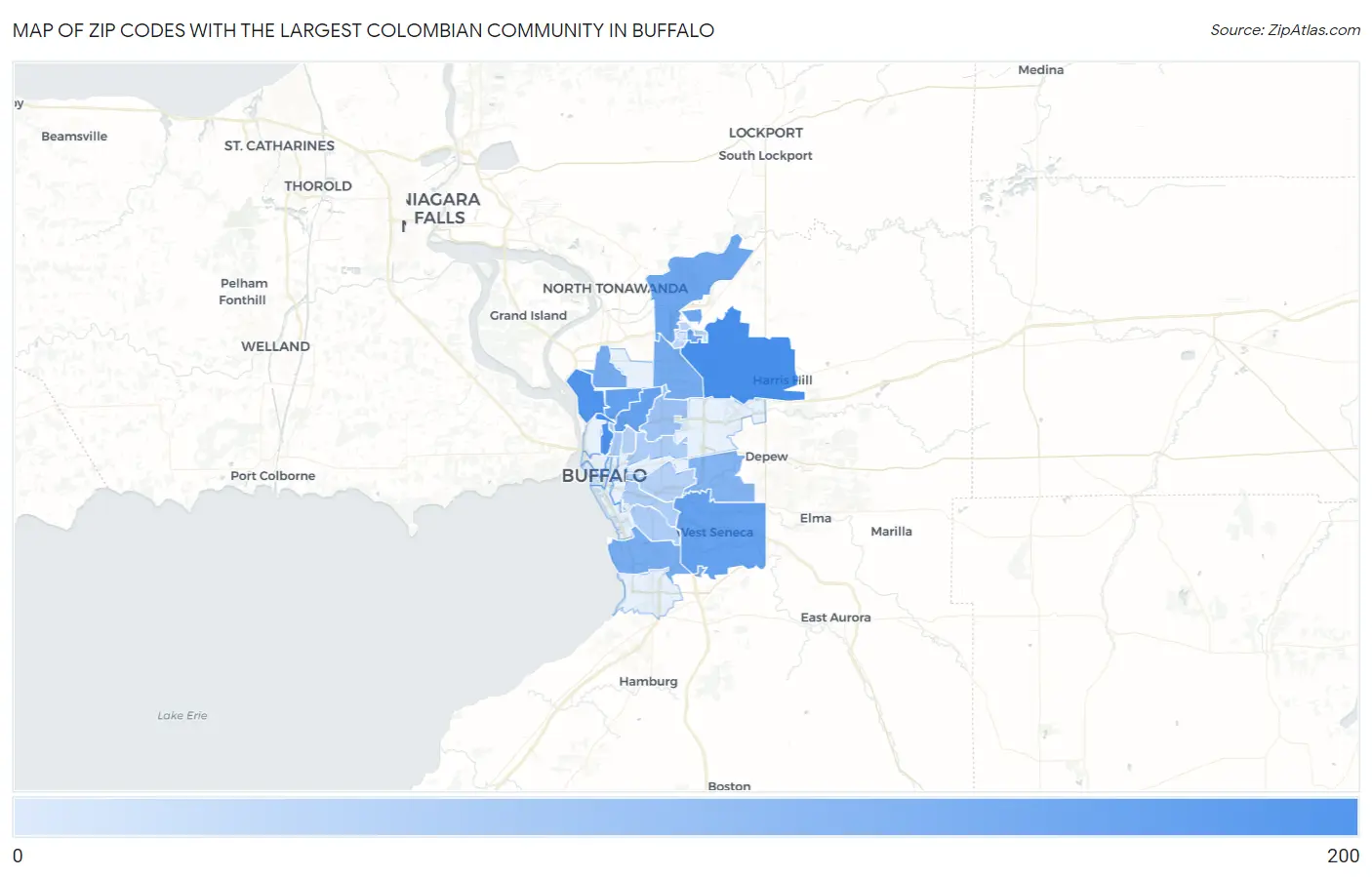Click the Boston label at map bottom
Viewport: 1372px width, 877px height.
729,785
